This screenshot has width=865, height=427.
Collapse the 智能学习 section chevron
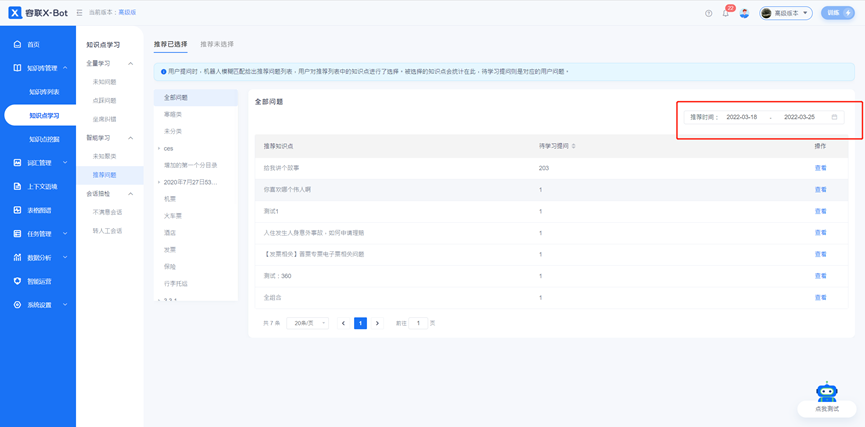click(131, 137)
